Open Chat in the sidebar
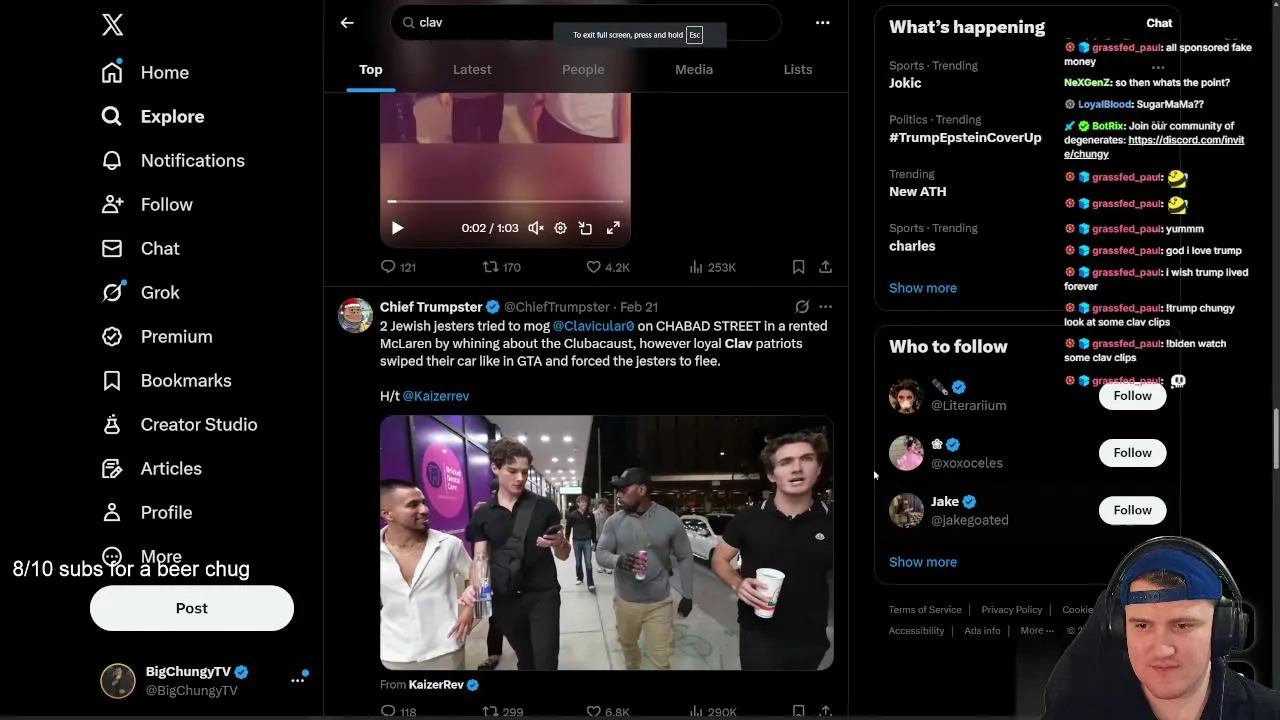This screenshot has width=1280, height=720. 140,248
